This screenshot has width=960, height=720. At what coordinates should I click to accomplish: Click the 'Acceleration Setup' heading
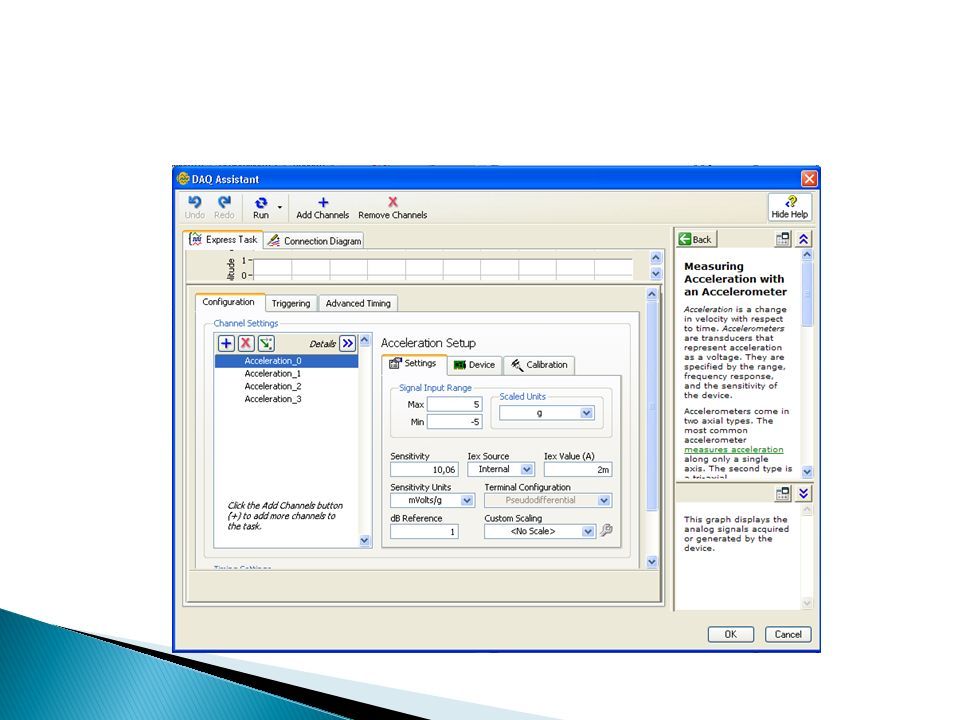[x=428, y=343]
